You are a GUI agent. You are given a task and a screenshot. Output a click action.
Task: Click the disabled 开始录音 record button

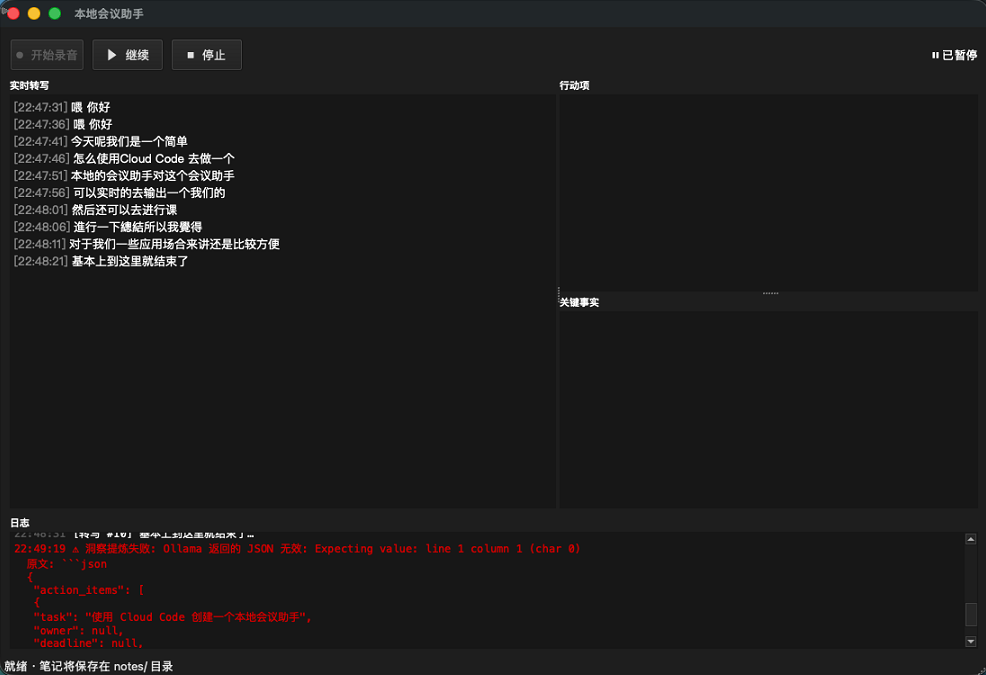point(47,55)
